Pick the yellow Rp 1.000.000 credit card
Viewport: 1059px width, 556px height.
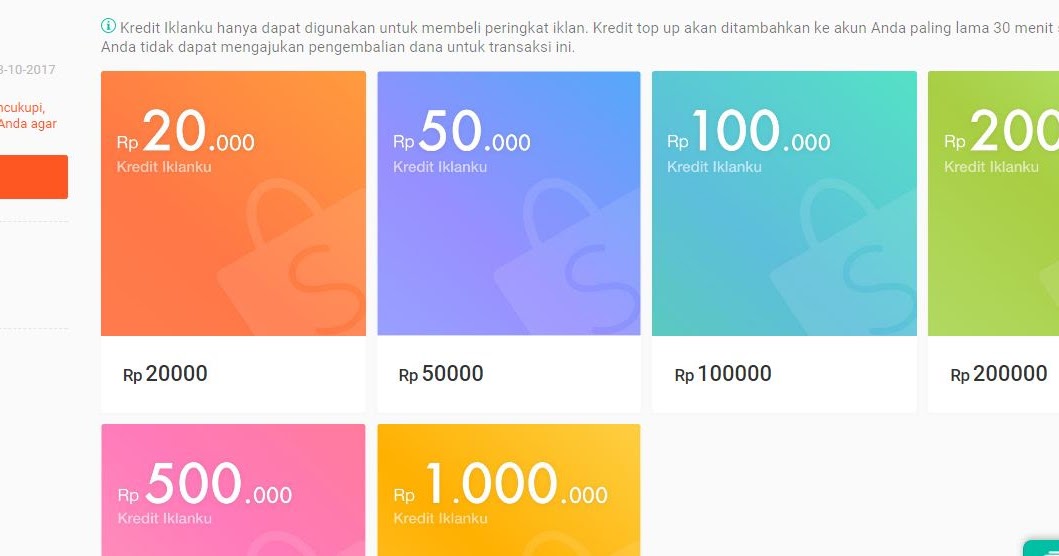509,490
